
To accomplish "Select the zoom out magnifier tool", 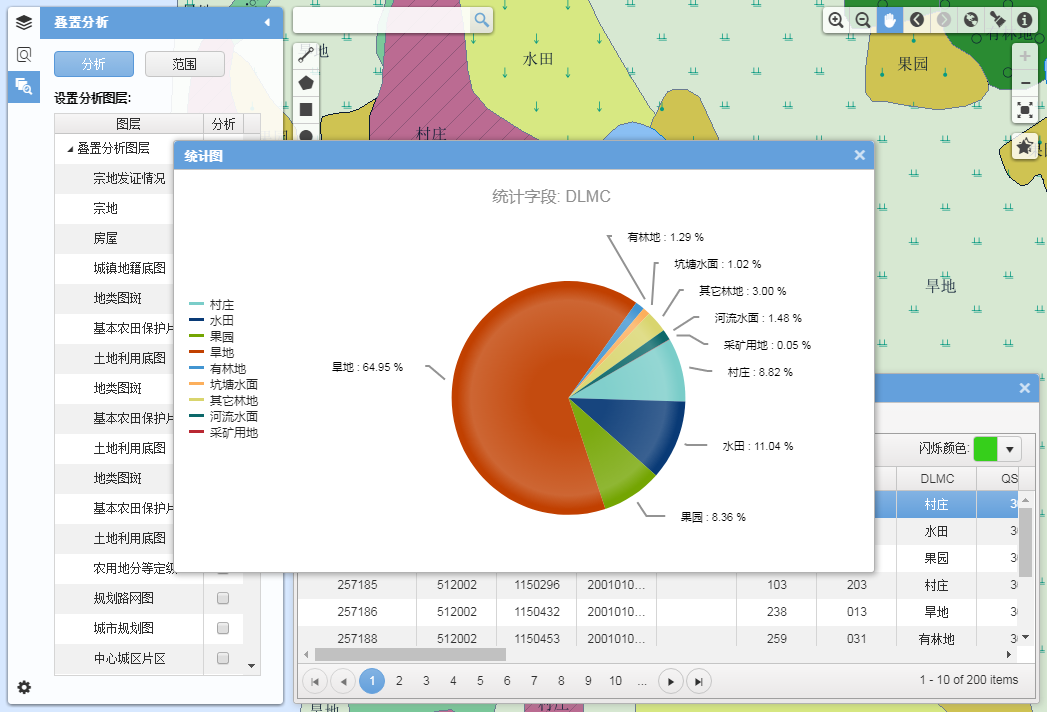I will pos(863,20).
